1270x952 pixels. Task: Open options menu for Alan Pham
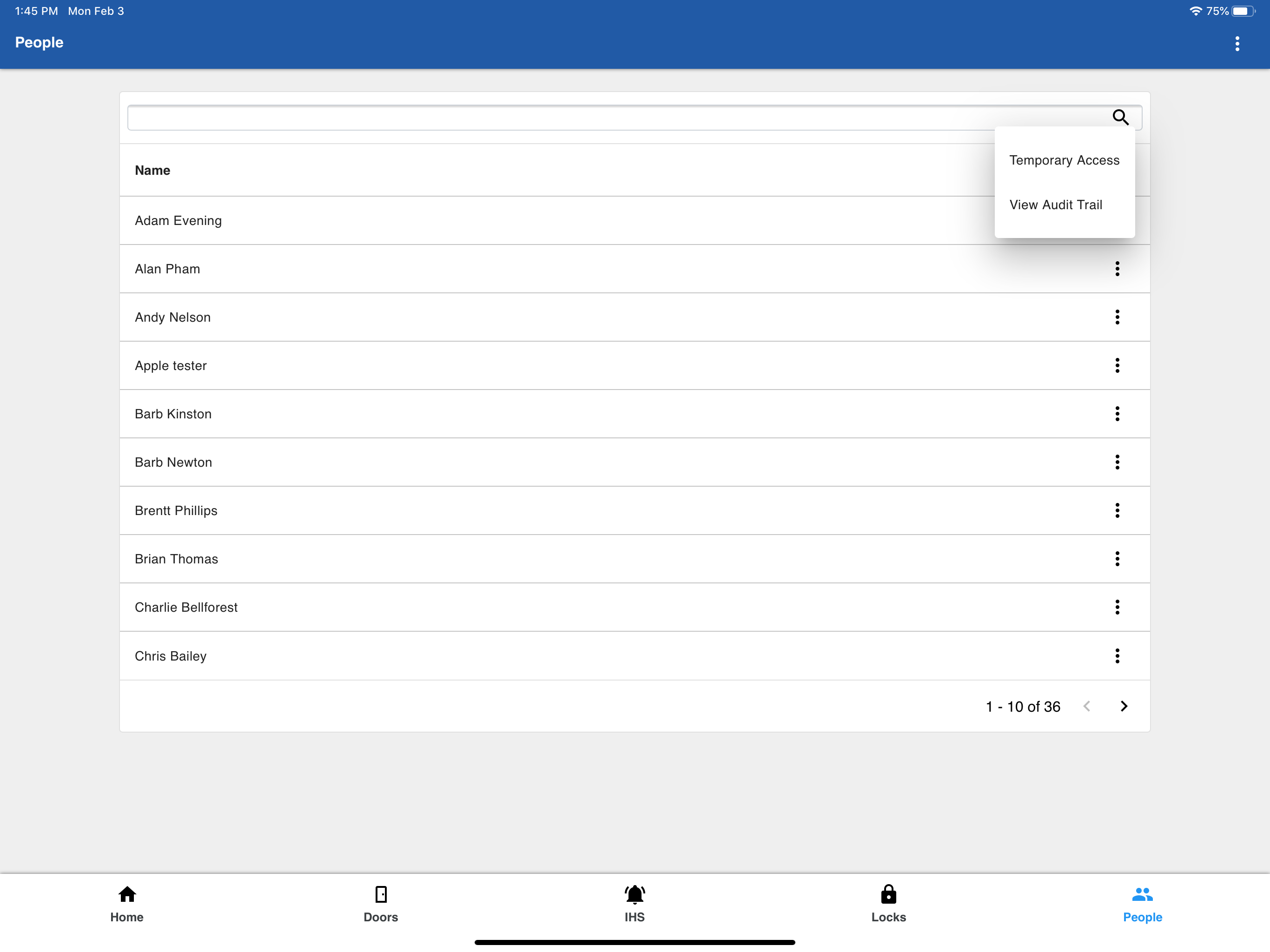click(x=1117, y=269)
